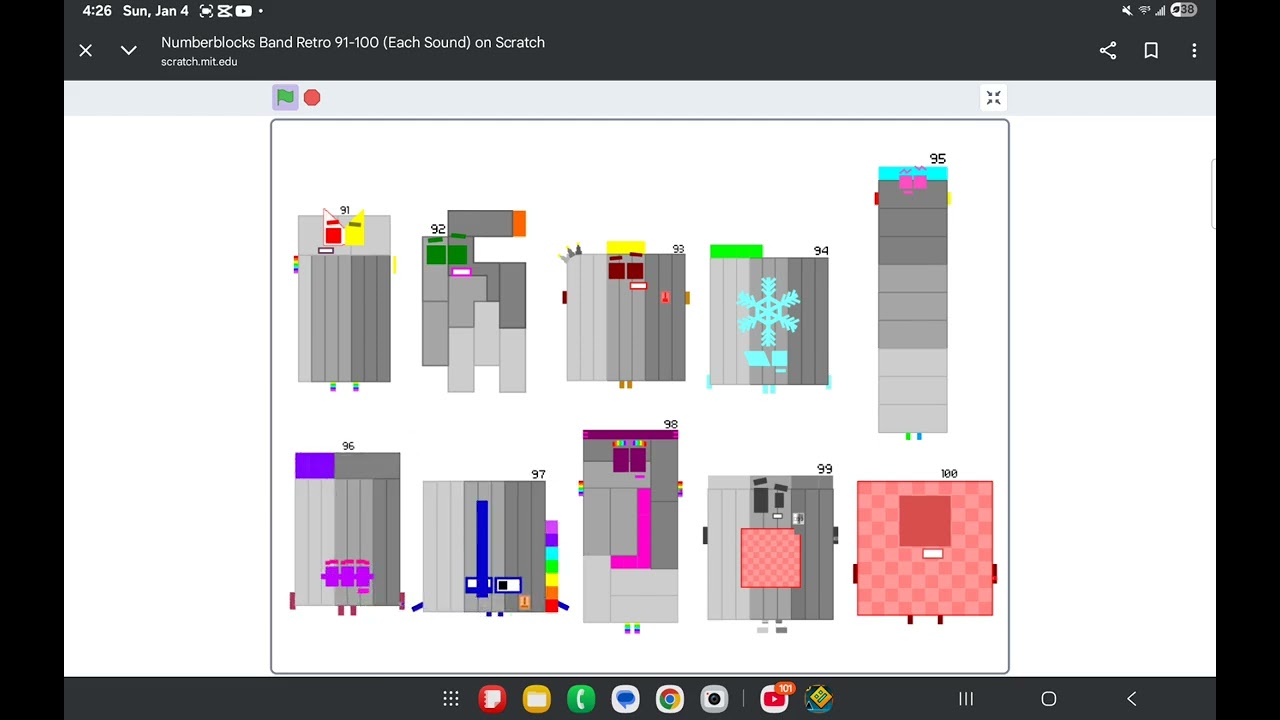Click the green flag to start project

coord(285,97)
